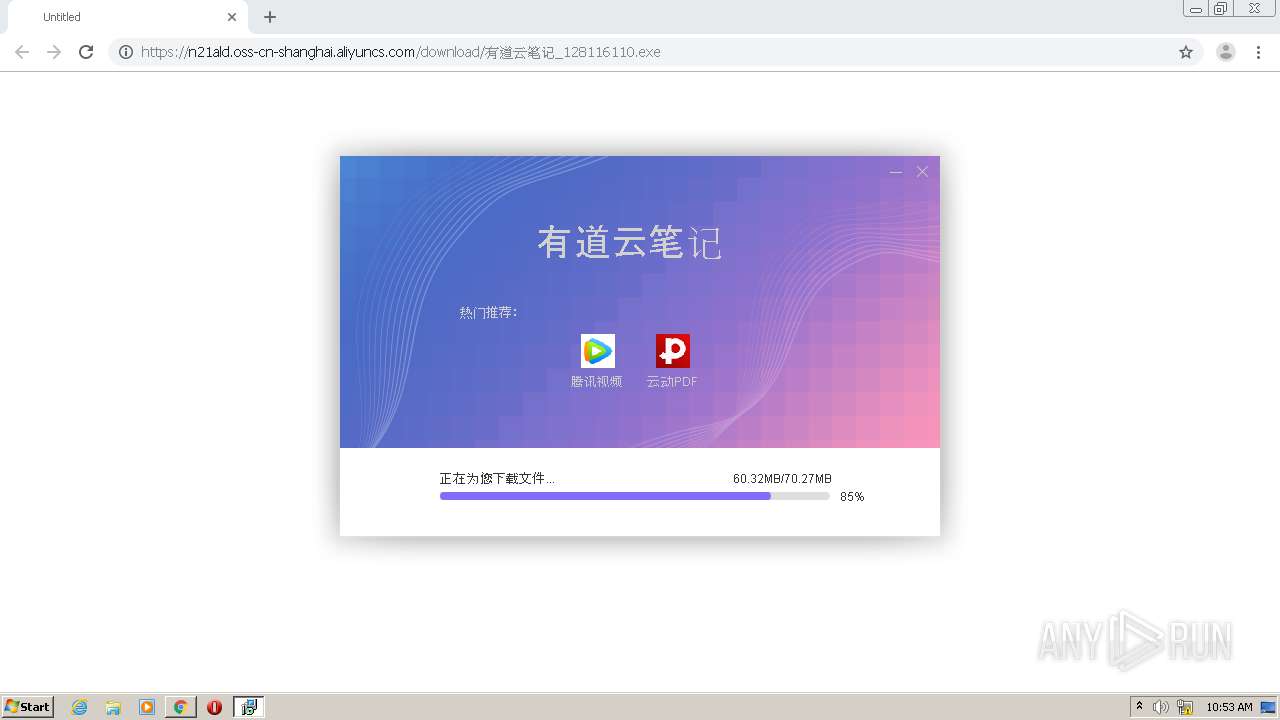Open the Opera icon in taskbar
Screen dimensions: 1280x720
point(214,707)
